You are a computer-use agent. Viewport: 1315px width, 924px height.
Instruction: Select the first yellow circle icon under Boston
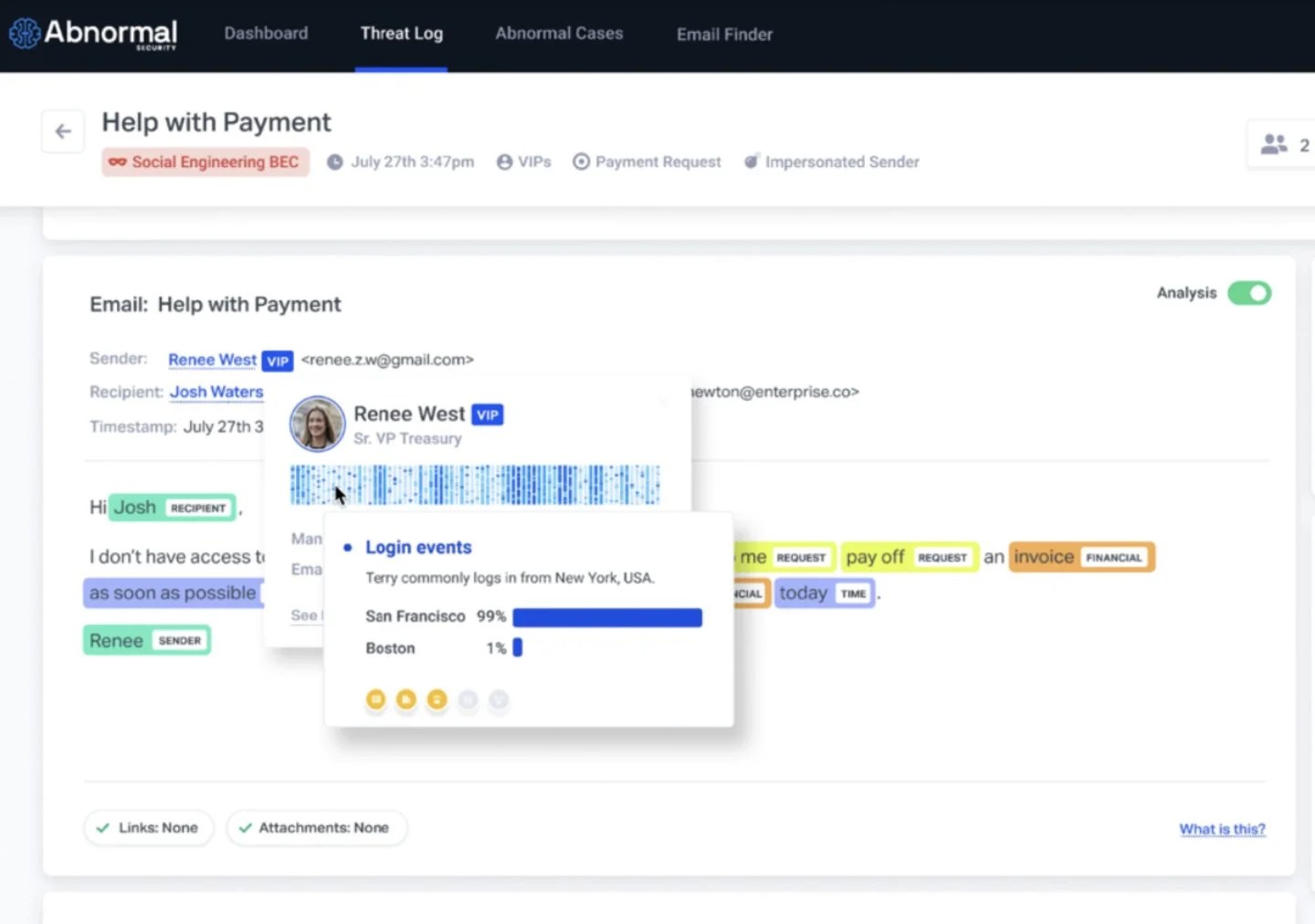(375, 699)
